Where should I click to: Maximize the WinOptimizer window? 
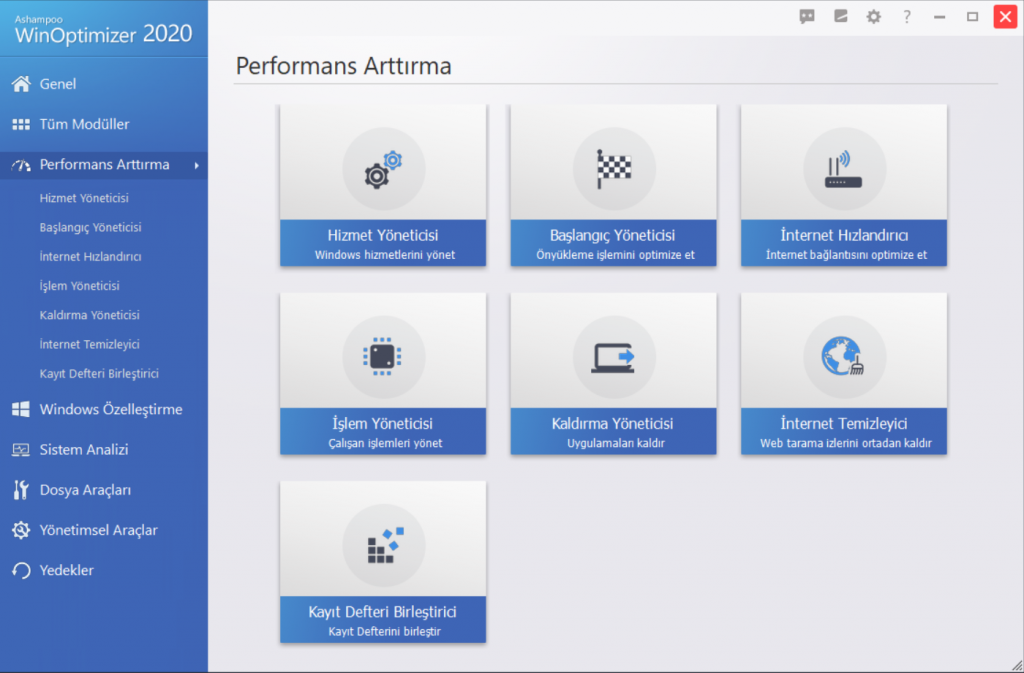pos(972,17)
